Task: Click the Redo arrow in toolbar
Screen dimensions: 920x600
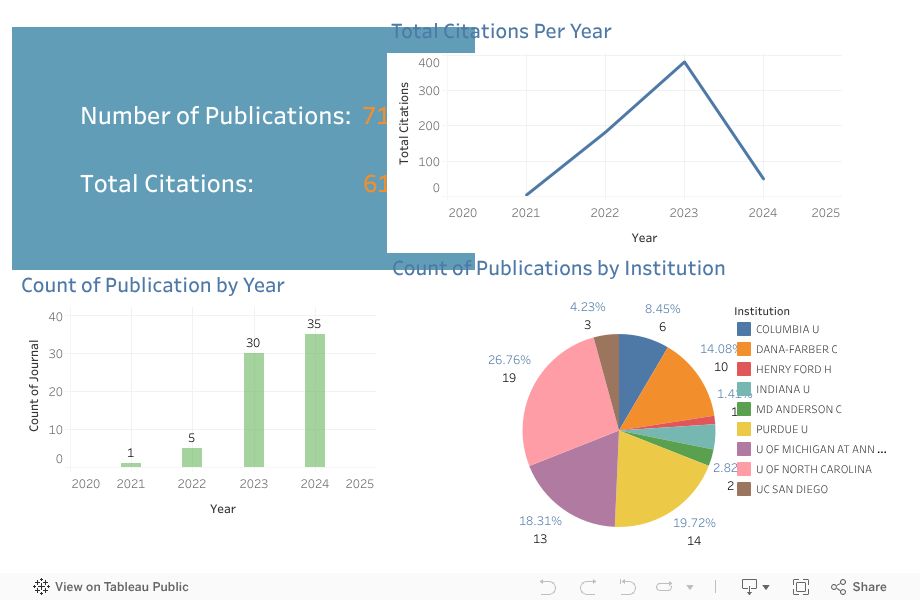Action: [x=588, y=587]
